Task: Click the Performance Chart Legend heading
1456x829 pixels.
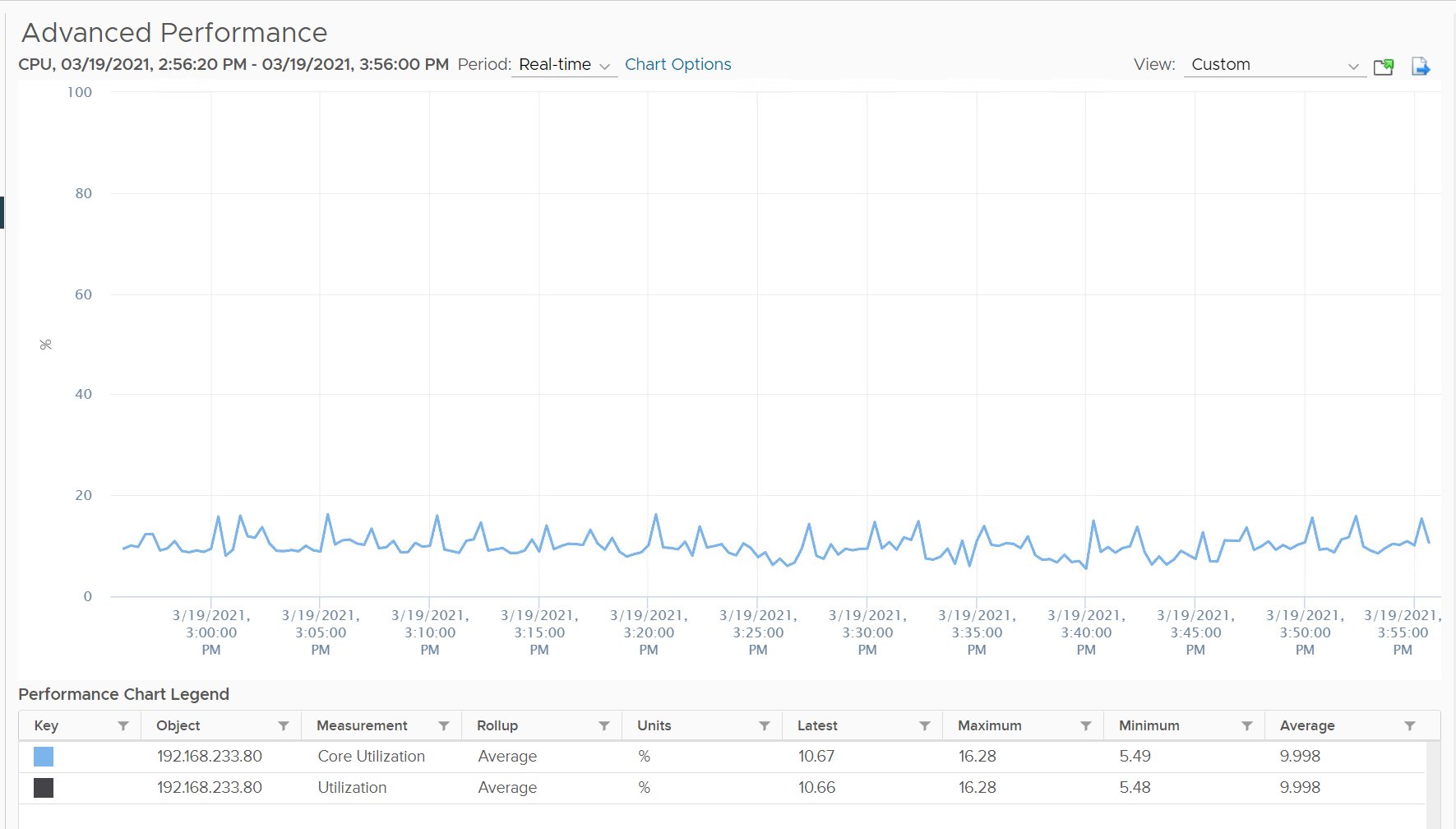Action: click(x=123, y=694)
